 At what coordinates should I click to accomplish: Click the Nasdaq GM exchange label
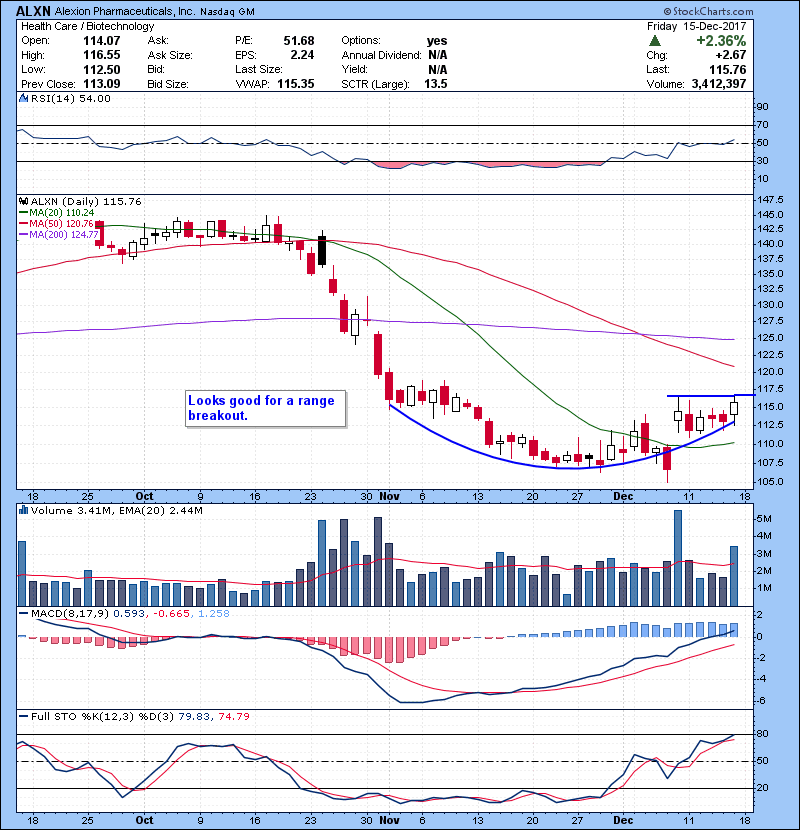pyautogui.click(x=227, y=12)
